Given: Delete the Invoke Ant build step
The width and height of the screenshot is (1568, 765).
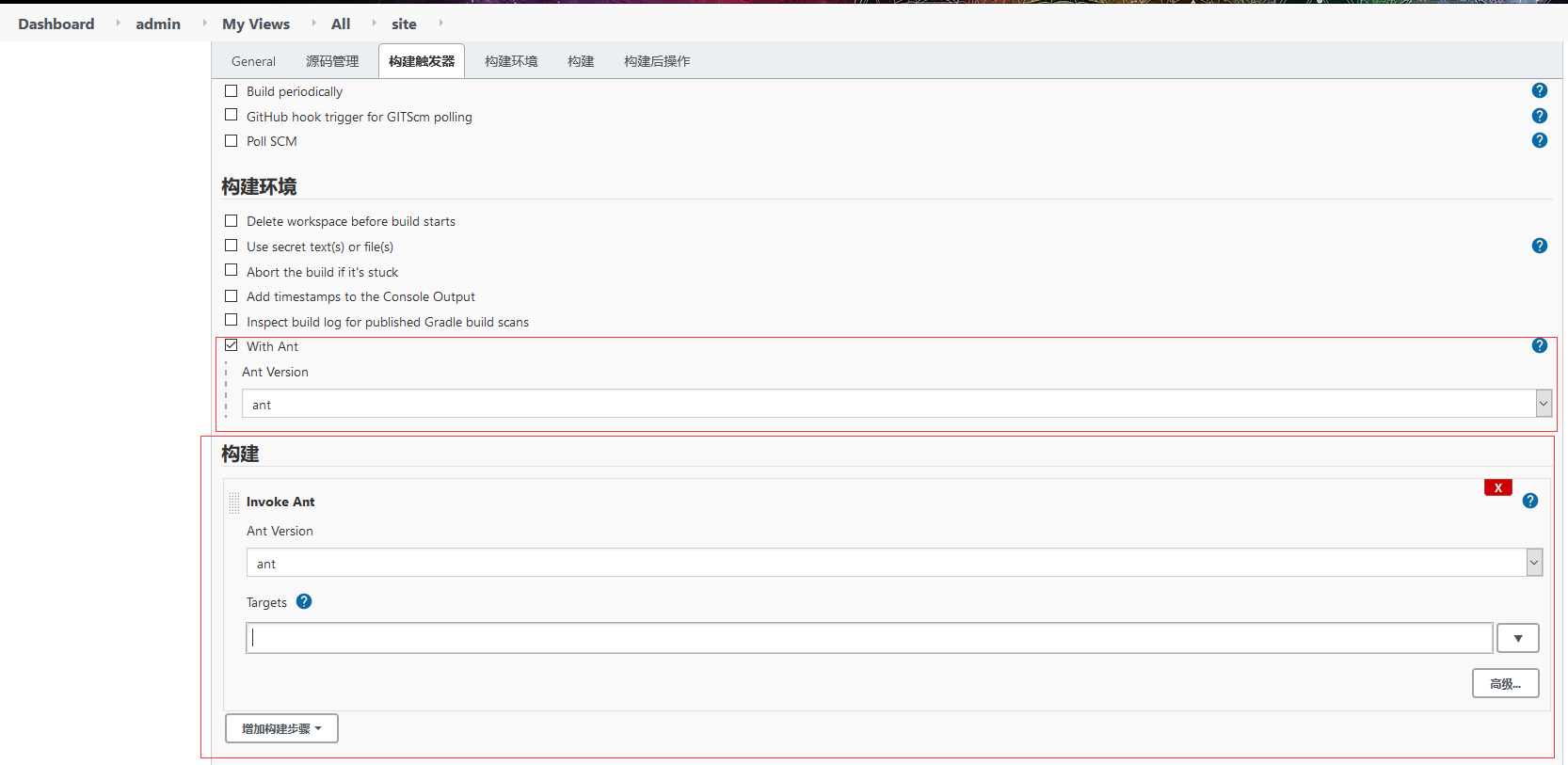Looking at the screenshot, I should click(x=1498, y=487).
